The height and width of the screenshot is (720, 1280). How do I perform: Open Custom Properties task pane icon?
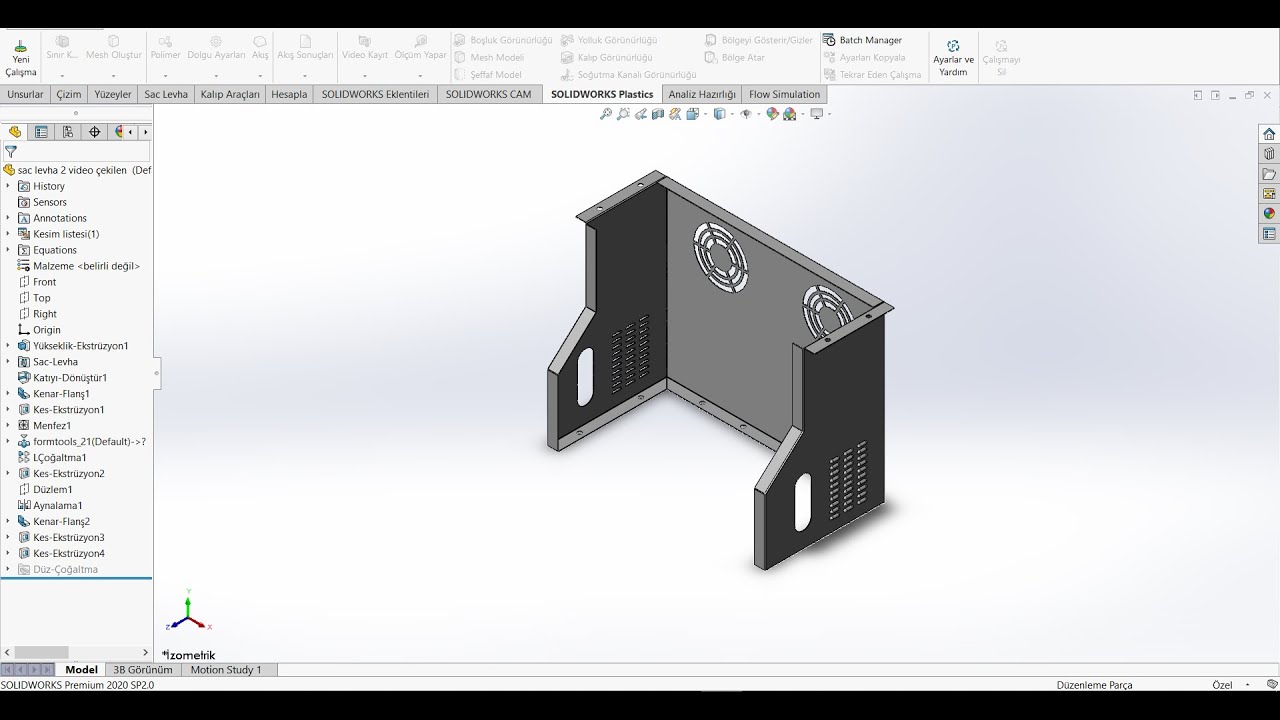1269,234
